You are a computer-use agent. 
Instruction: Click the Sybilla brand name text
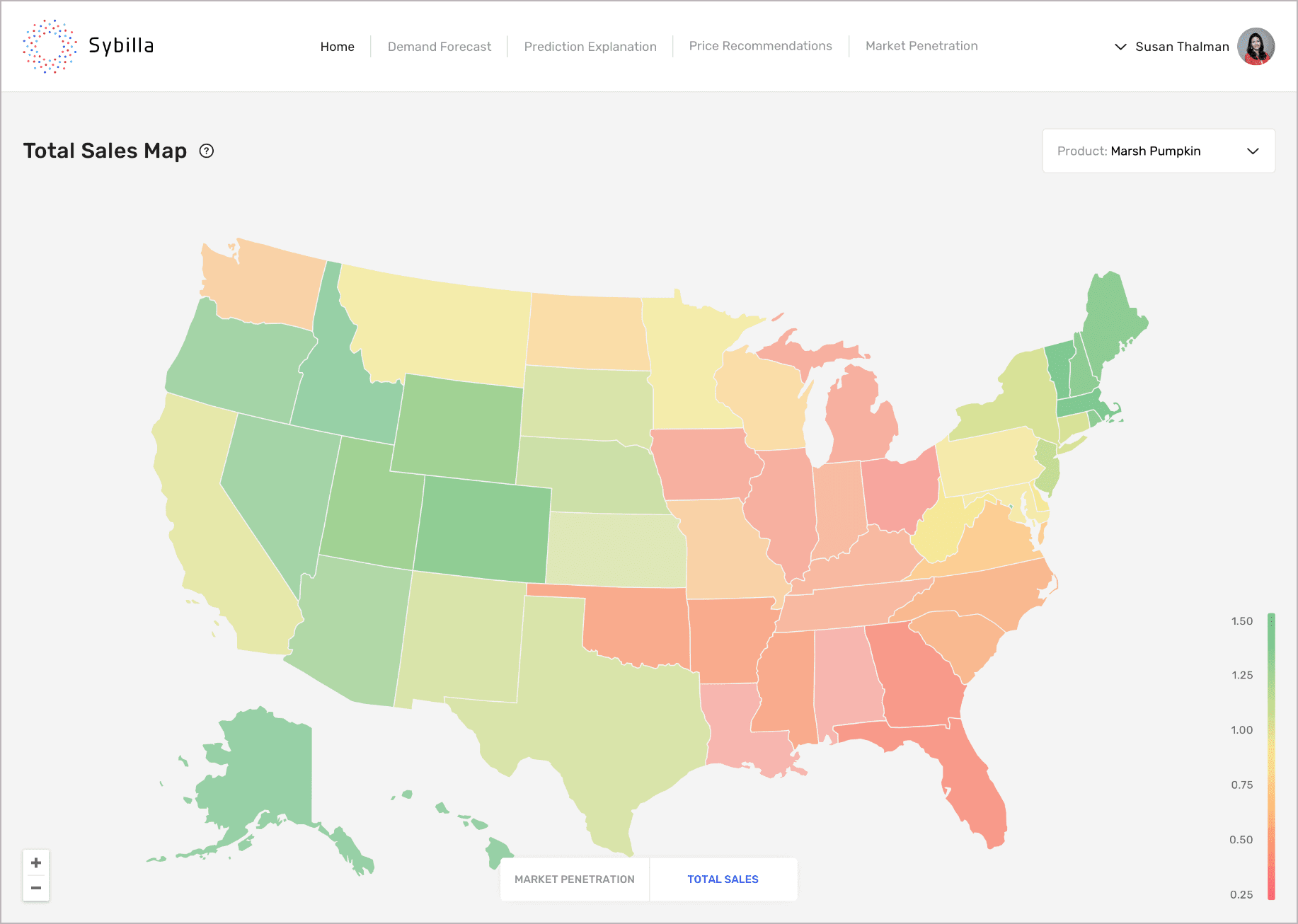pyautogui.click(x=121, y=46)
